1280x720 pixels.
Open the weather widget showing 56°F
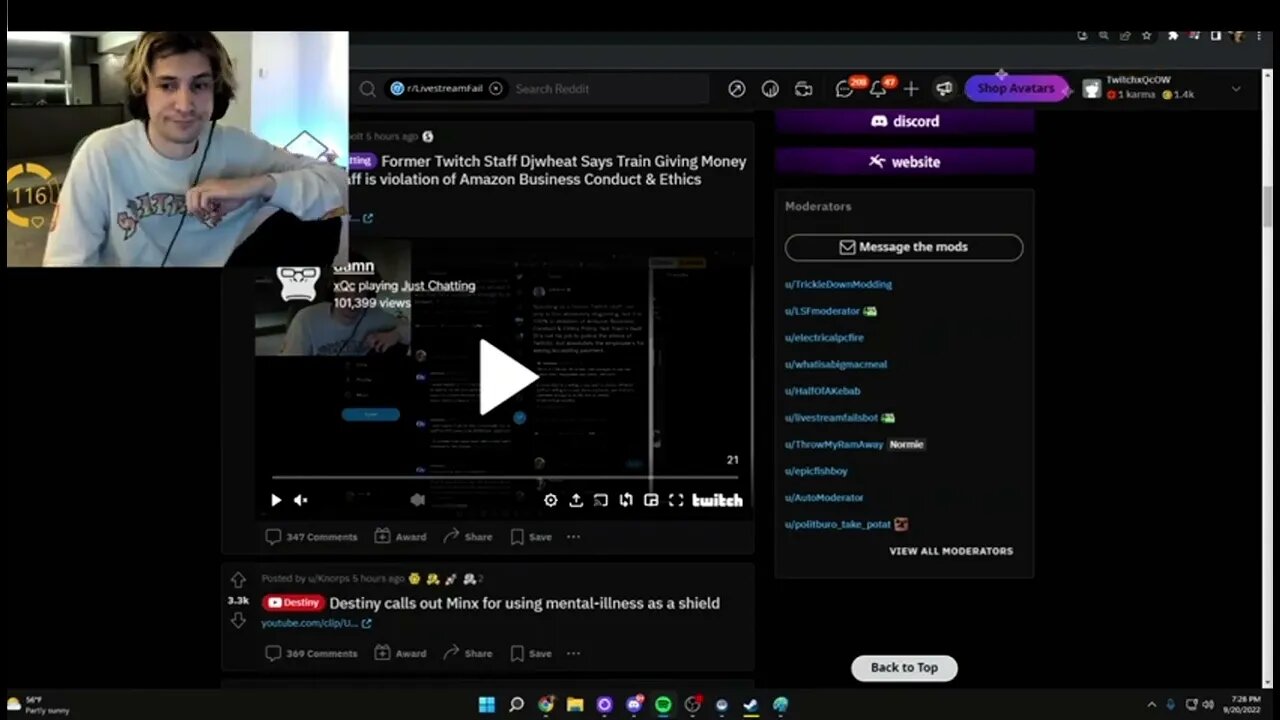coord(38,705)
